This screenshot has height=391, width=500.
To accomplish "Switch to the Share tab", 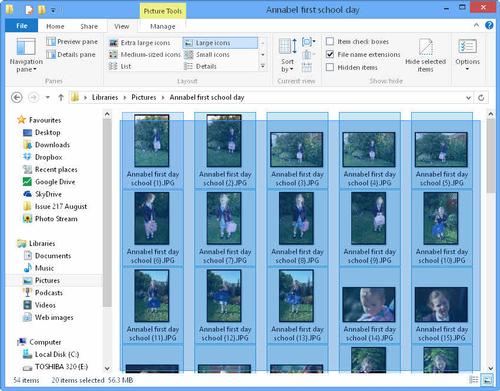I will click(x=89, y=26).
